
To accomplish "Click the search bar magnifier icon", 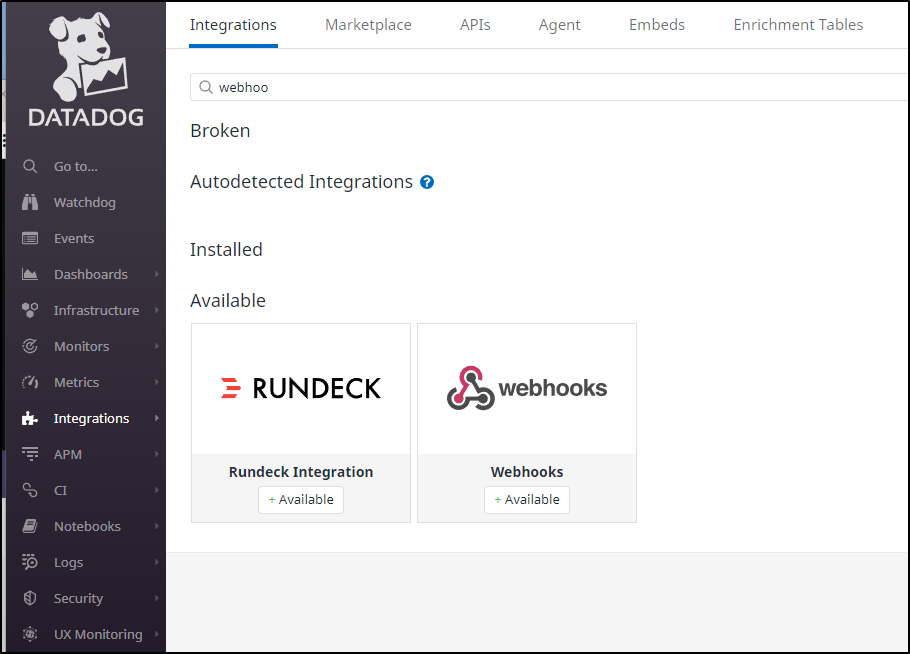I will 205,87.
